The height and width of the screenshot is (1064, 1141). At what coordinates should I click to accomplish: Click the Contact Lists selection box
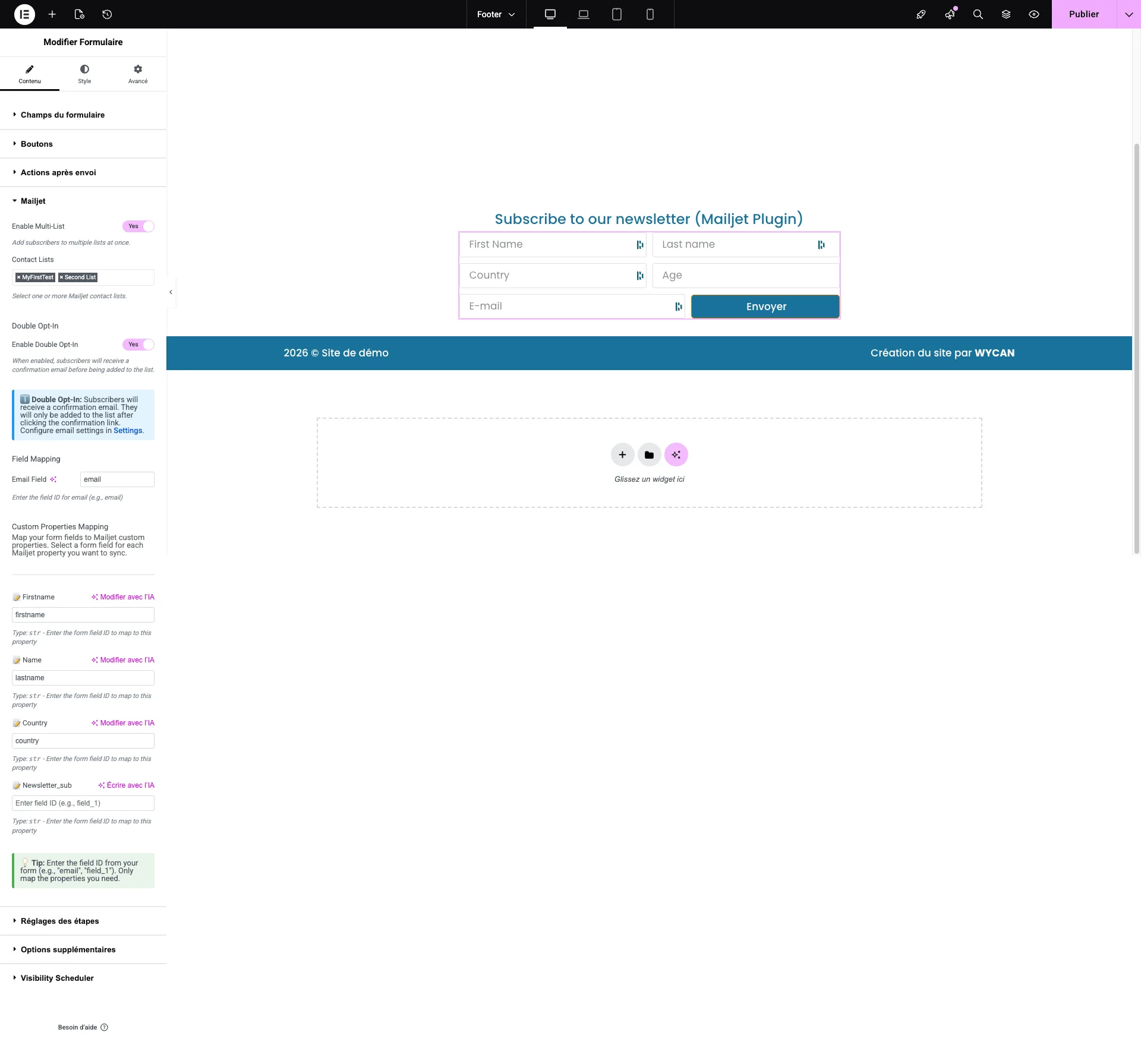coord(83,277)
